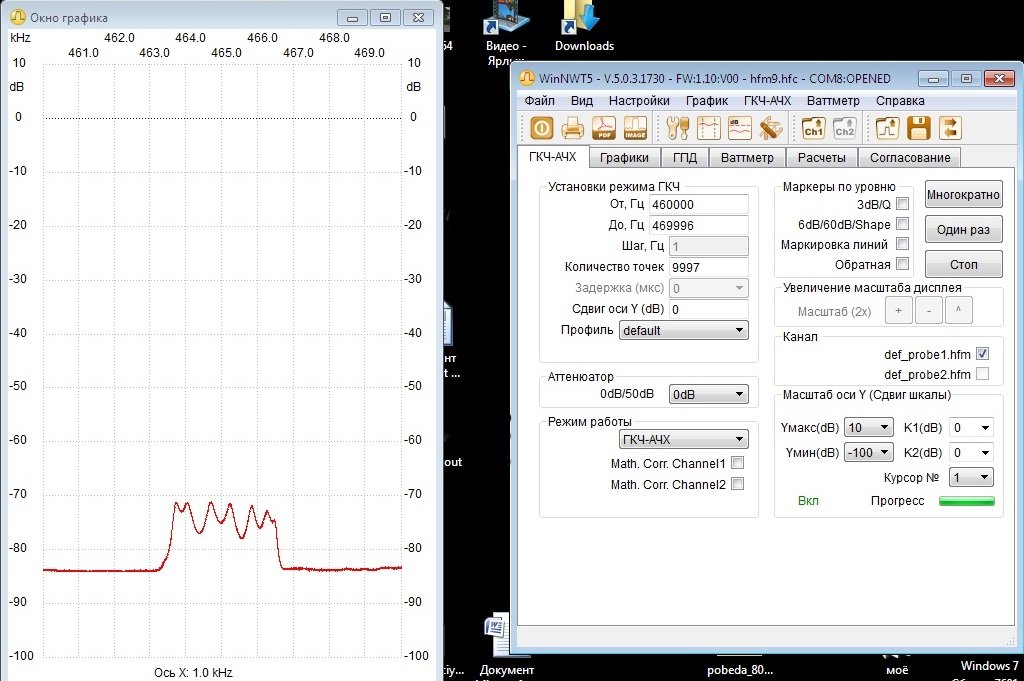Click the green Прогресс bar
Screen dimensions: 1024x681
pyautogui.click(x=967, y=501)
